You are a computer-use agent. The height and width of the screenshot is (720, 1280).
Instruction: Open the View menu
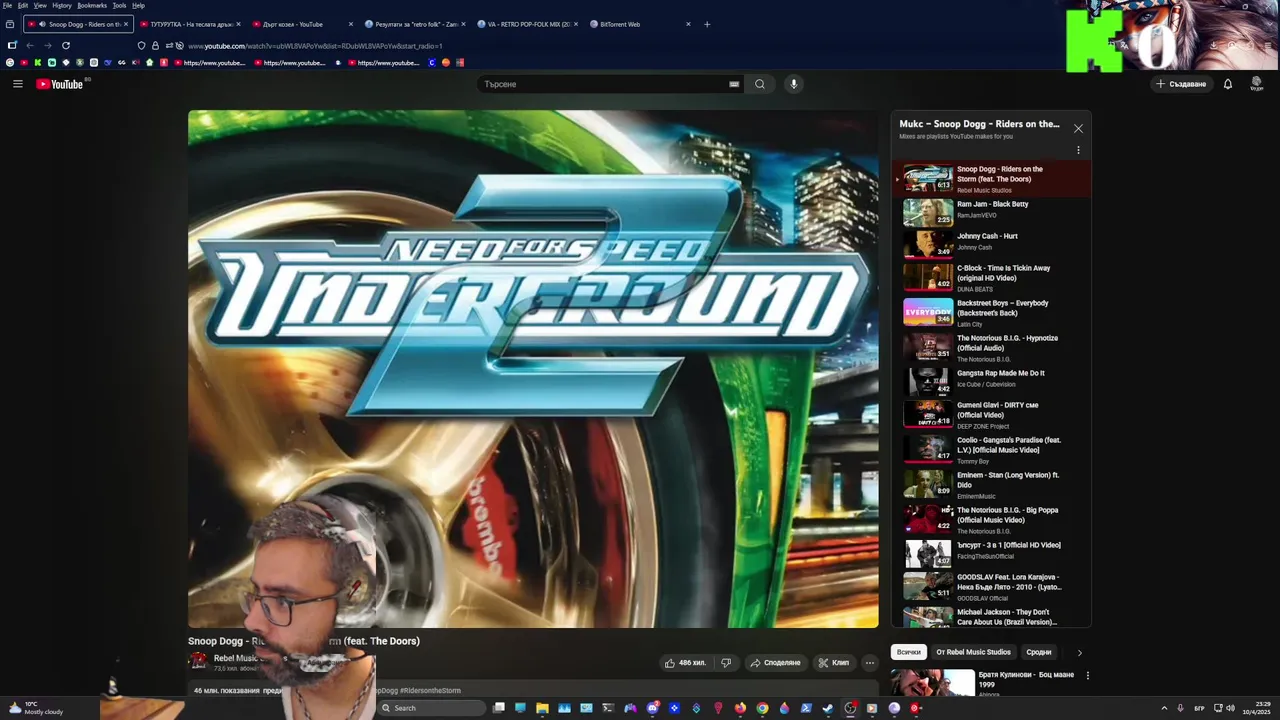click(40, 5)
